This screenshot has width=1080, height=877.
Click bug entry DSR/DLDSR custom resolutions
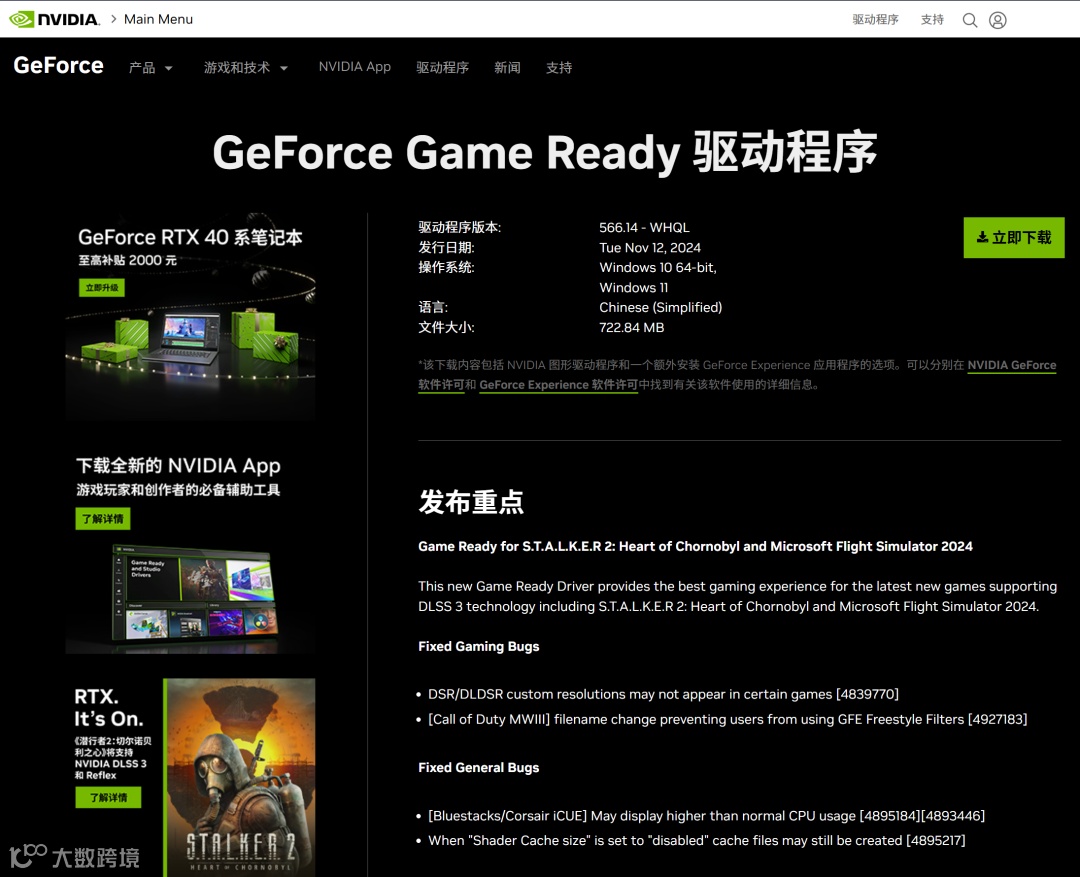tap(663, 694)
